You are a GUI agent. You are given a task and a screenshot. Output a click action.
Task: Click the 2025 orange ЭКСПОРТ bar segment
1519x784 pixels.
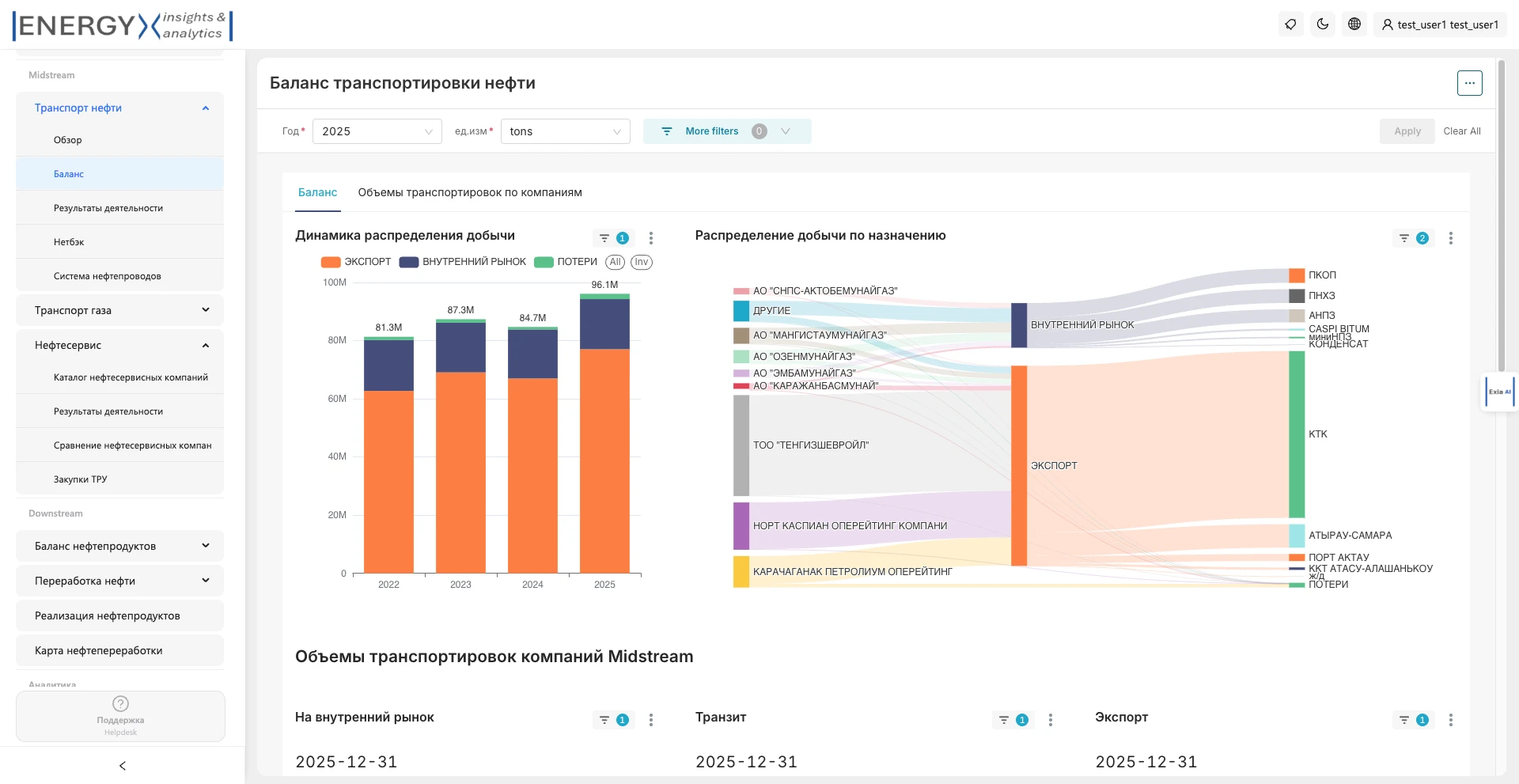click(604, 460)
